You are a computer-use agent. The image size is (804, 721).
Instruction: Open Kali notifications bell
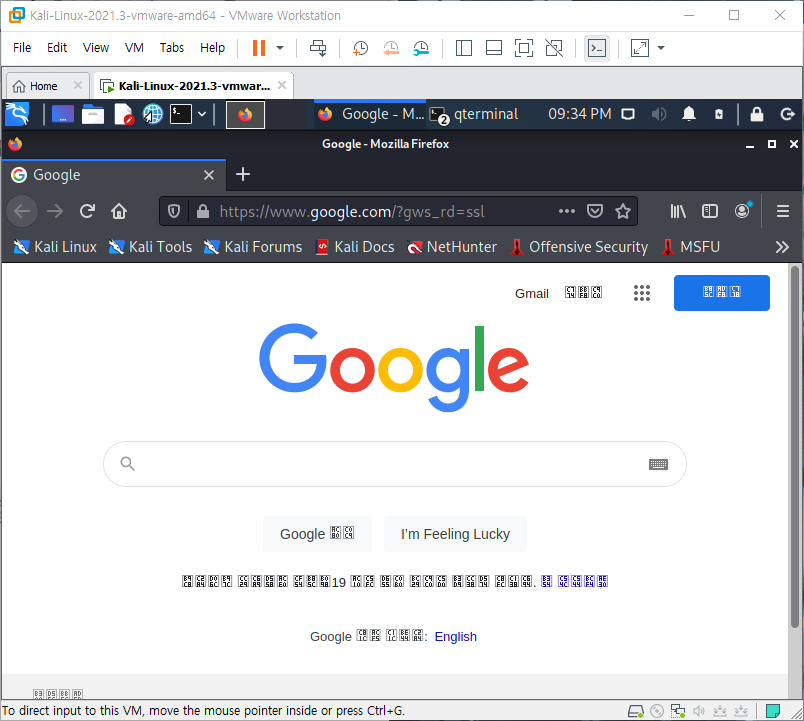689,114
